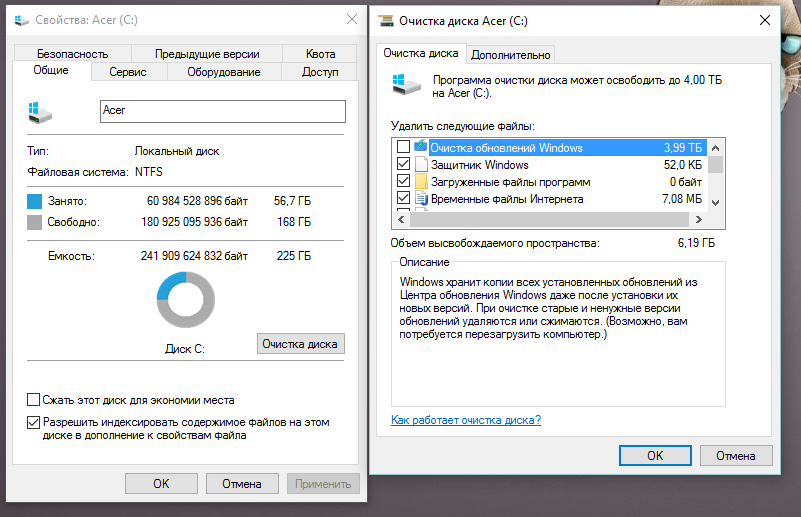
Task: Click the Временные файлы Интернета document icon
Action: click(421, 199)
